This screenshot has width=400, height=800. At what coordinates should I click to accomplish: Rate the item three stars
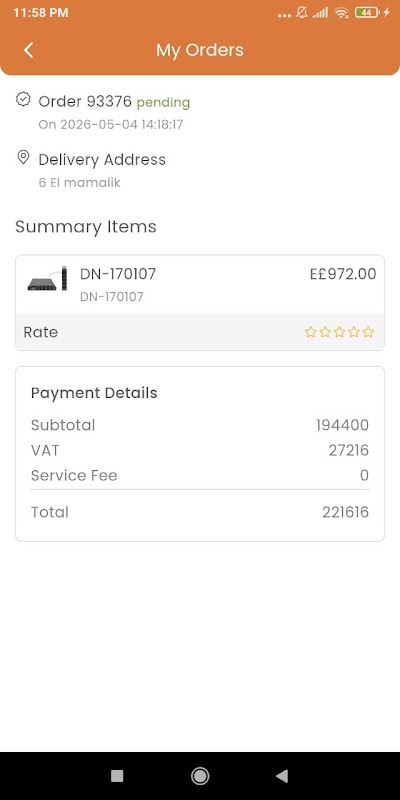pyautogui.click(x=339, y=332)
